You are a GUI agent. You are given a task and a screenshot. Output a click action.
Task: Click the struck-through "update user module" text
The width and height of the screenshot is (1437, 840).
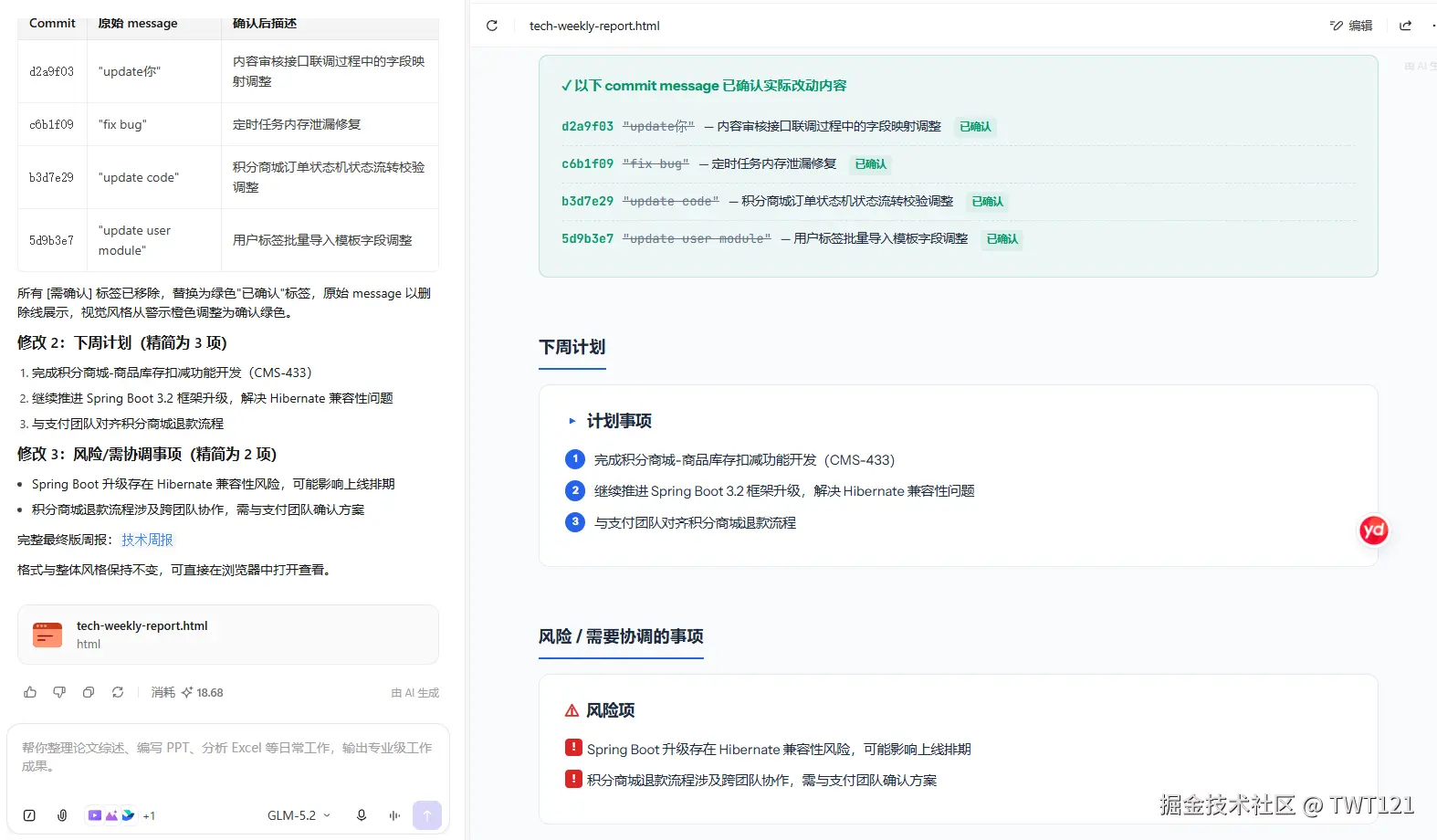697,238
